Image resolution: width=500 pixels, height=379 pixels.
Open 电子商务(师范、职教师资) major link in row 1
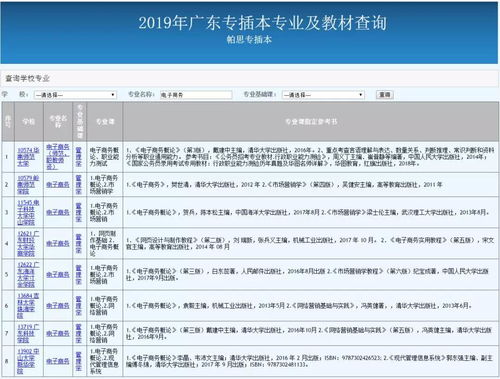tap(58, 157)
